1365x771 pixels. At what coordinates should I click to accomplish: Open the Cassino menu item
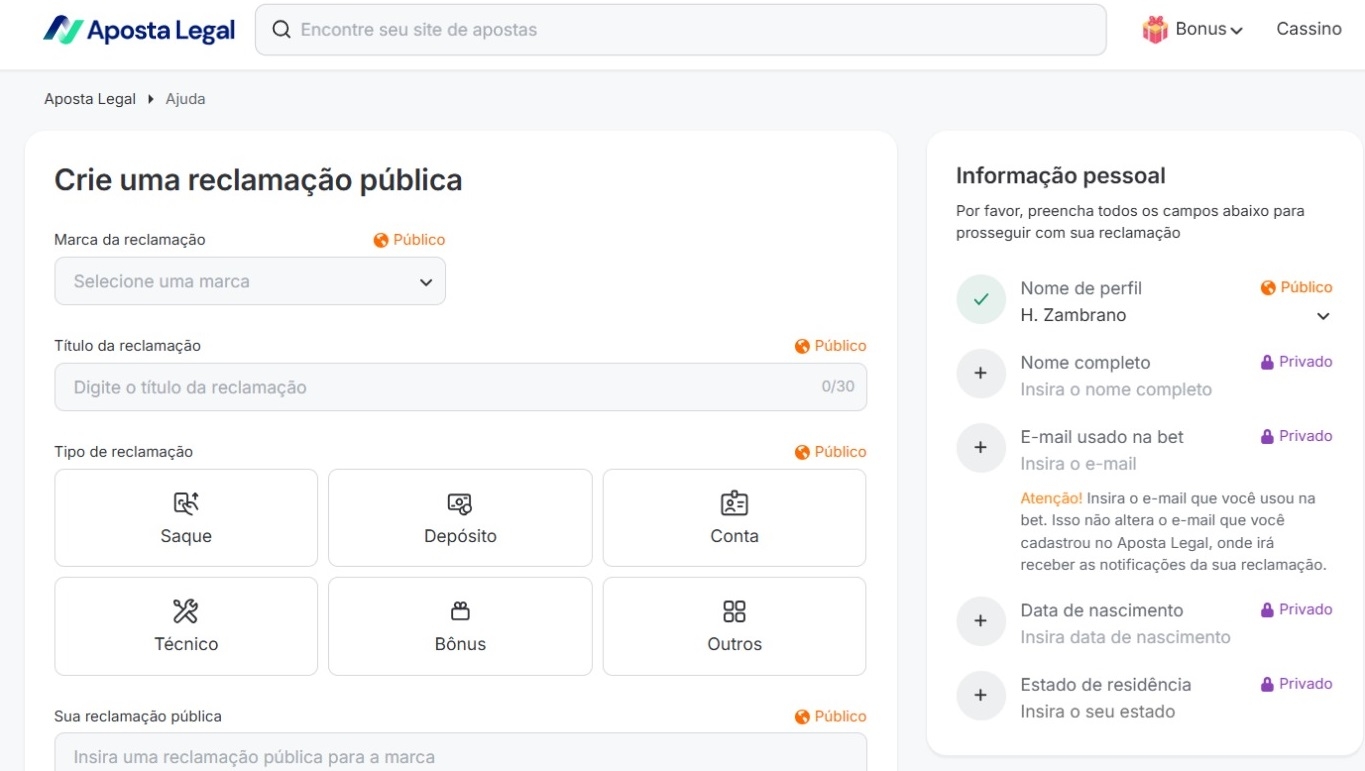(1308, 29)
